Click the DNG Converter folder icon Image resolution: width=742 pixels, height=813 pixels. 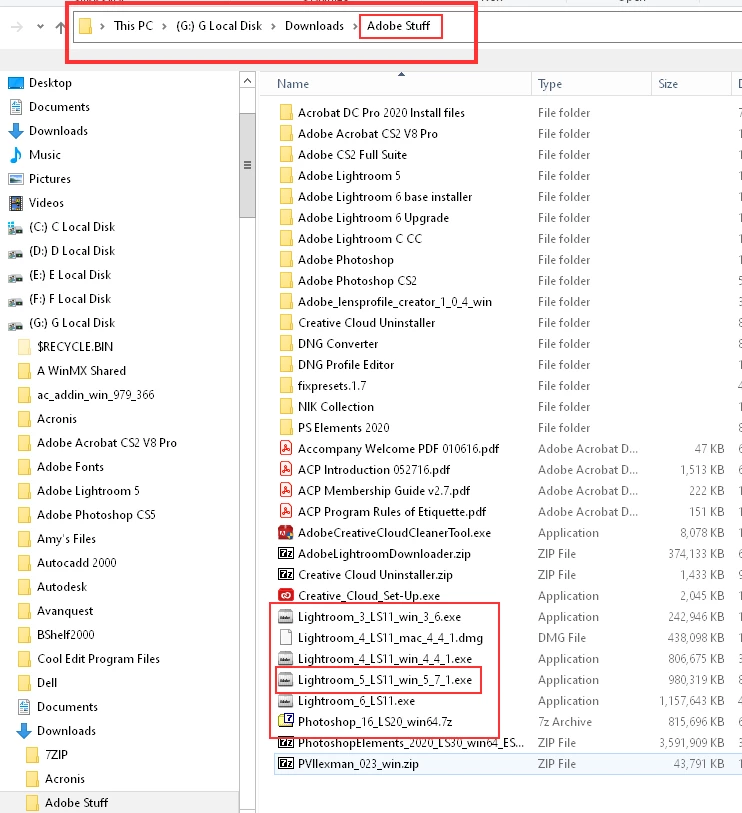point(286,344)
